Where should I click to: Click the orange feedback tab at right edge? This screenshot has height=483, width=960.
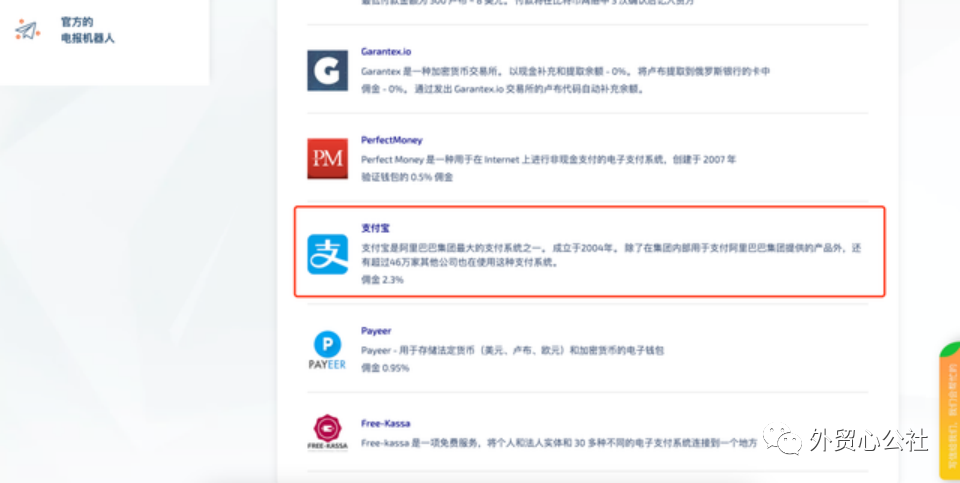950,410
